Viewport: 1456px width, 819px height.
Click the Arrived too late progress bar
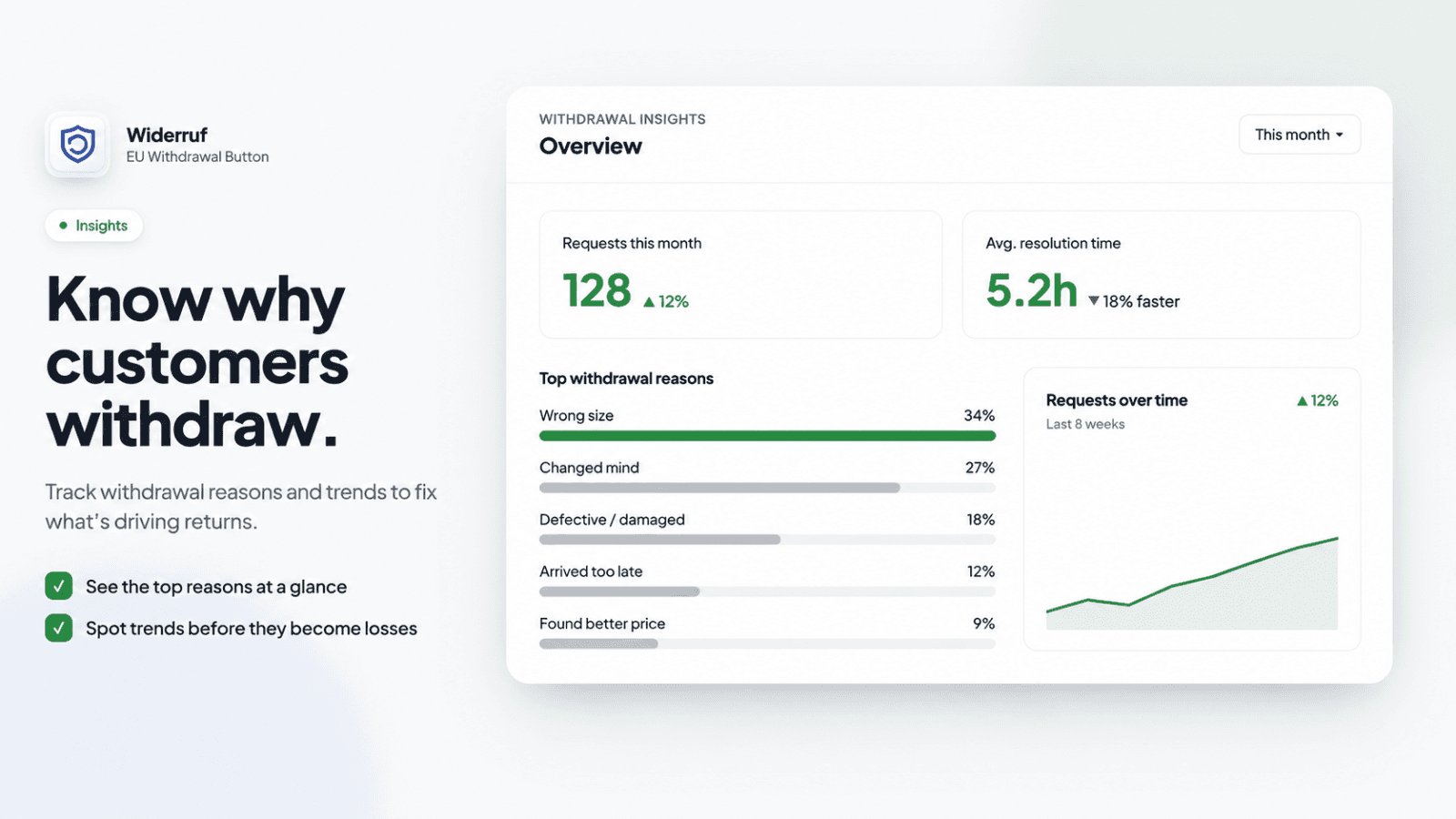[x=767, y=591]
